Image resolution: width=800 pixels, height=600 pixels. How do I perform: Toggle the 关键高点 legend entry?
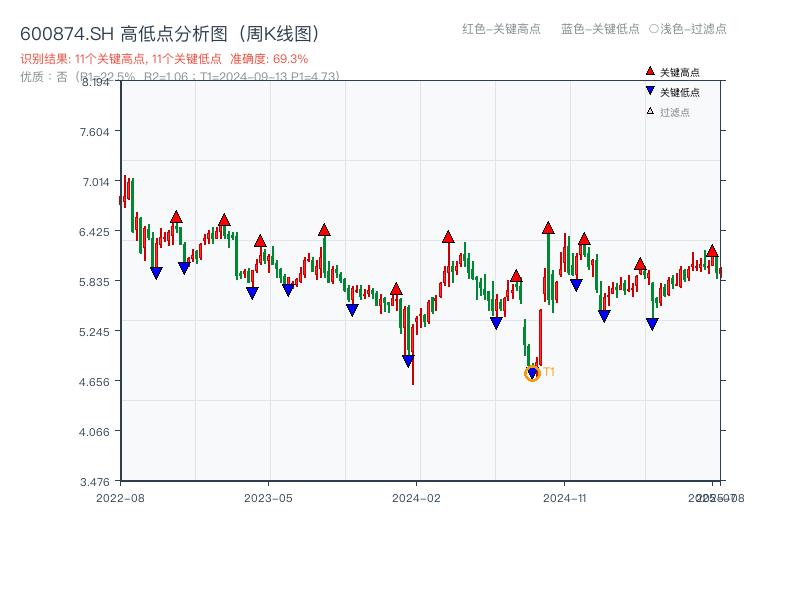[x=672, y=72]
